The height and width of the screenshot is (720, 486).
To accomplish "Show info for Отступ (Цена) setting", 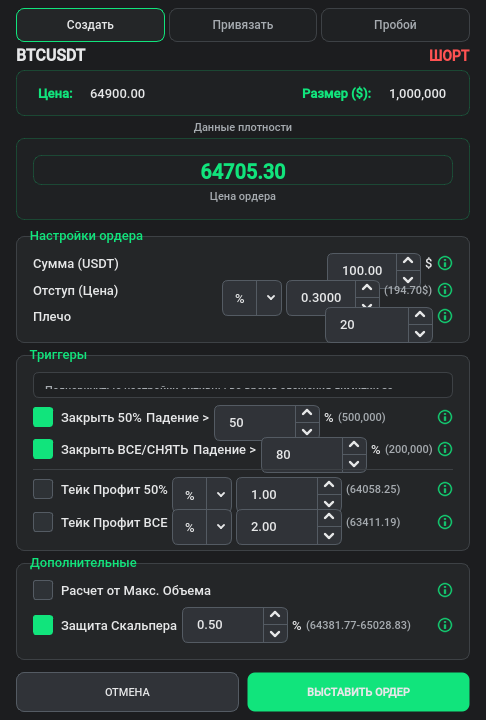I will coord(445,290).
